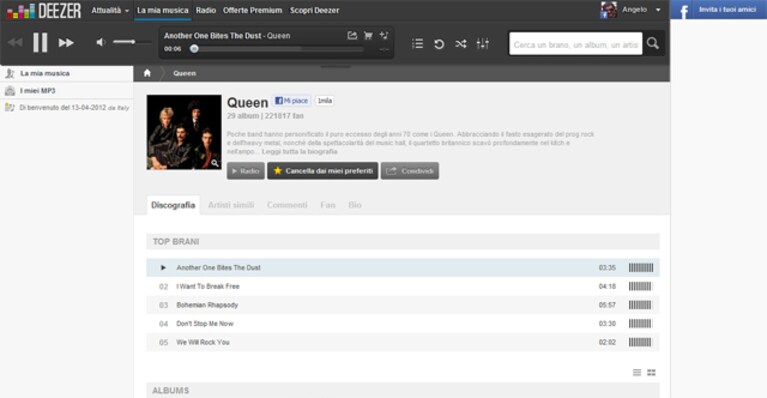This screenshot has width=767, height=398.
Task: Click Angelo profile avatar
Action: pyautogui.click(x=609, y=10)
